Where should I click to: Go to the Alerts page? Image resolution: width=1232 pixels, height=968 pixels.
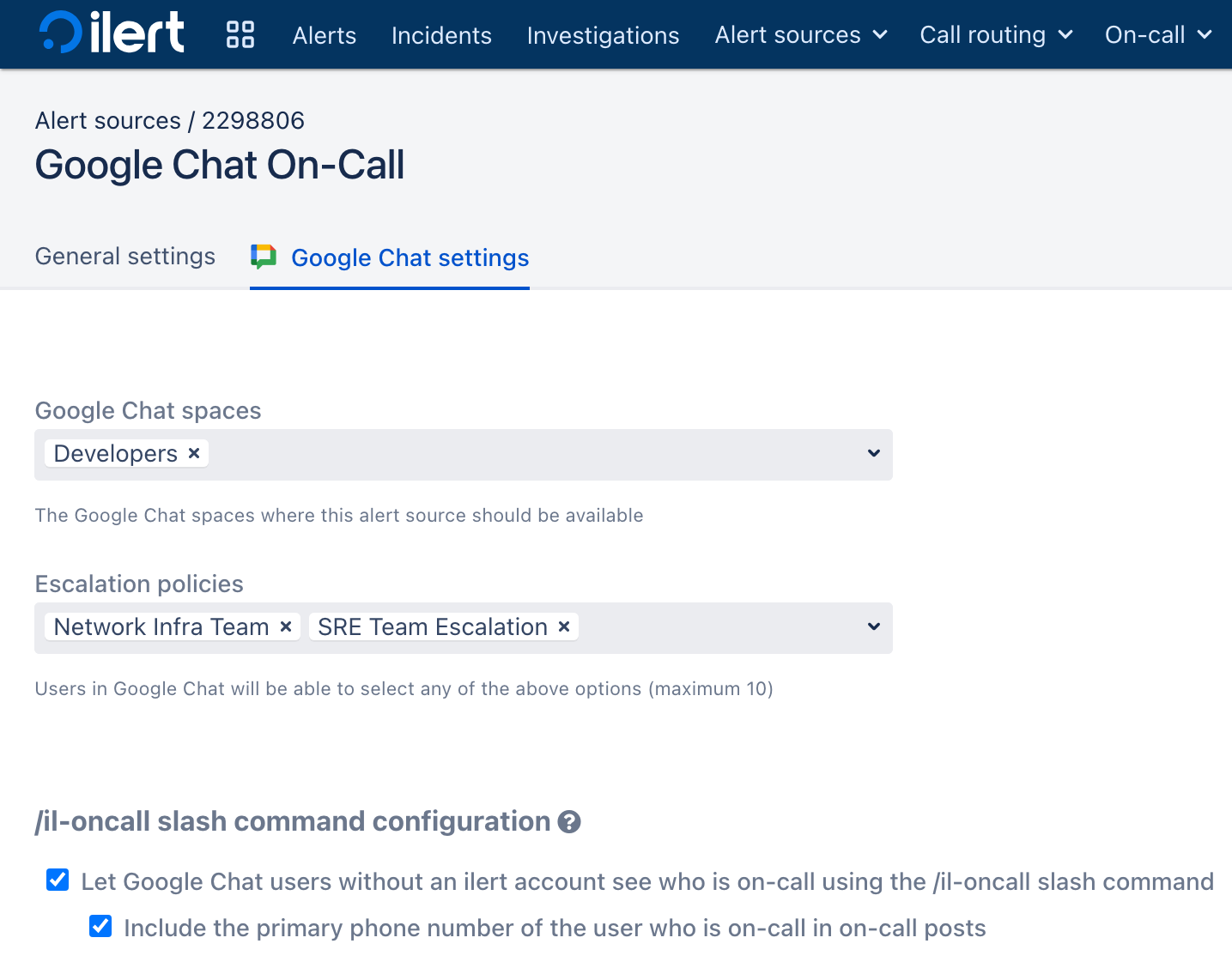pyautogui.click(x=325, y=35)
